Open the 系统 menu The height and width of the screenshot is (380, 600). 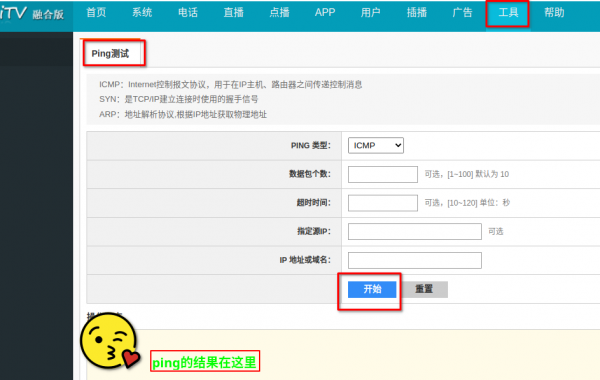point(142,13)
